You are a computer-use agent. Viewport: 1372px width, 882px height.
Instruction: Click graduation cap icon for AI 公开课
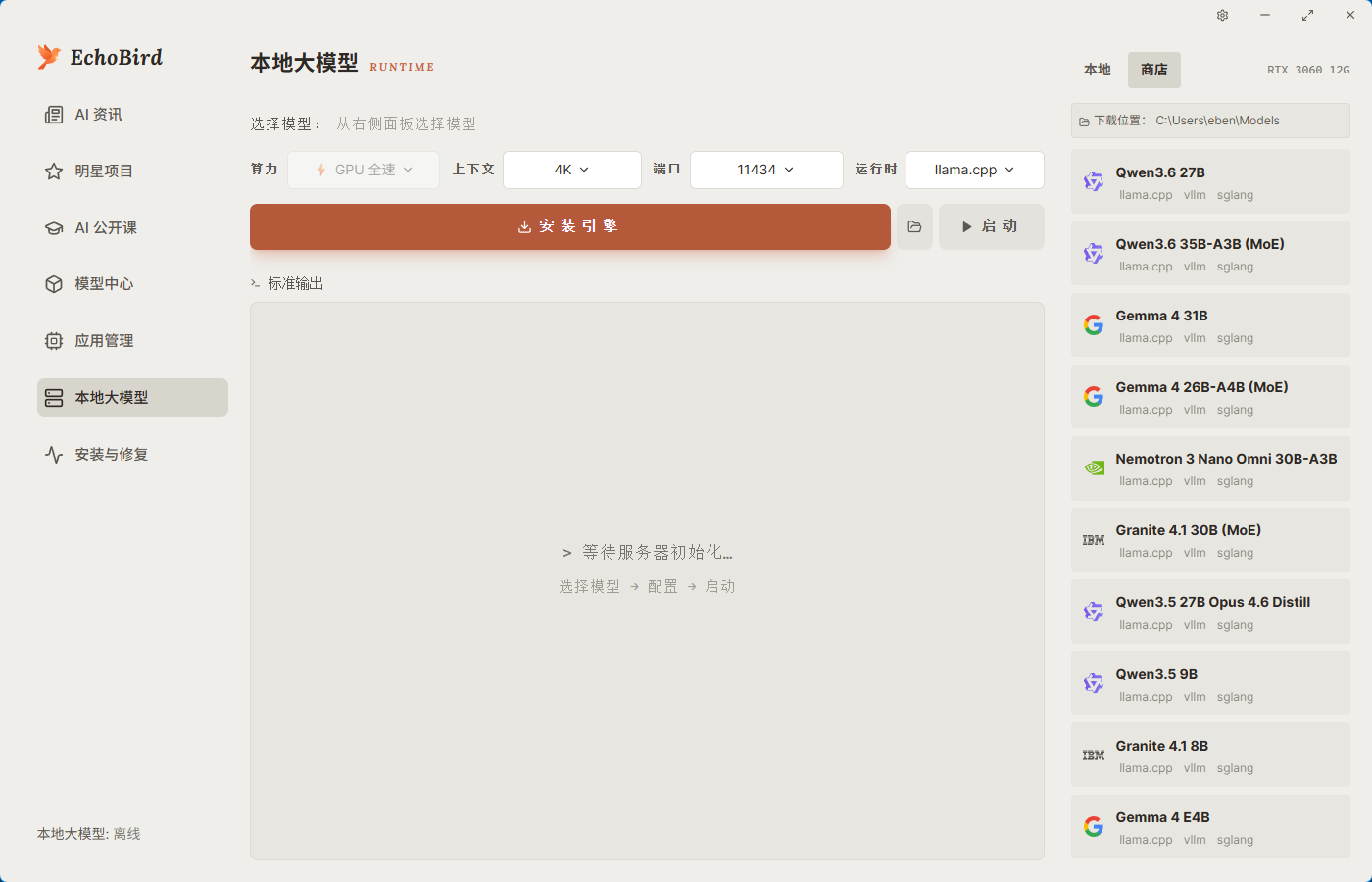click(x=54, y=228)
